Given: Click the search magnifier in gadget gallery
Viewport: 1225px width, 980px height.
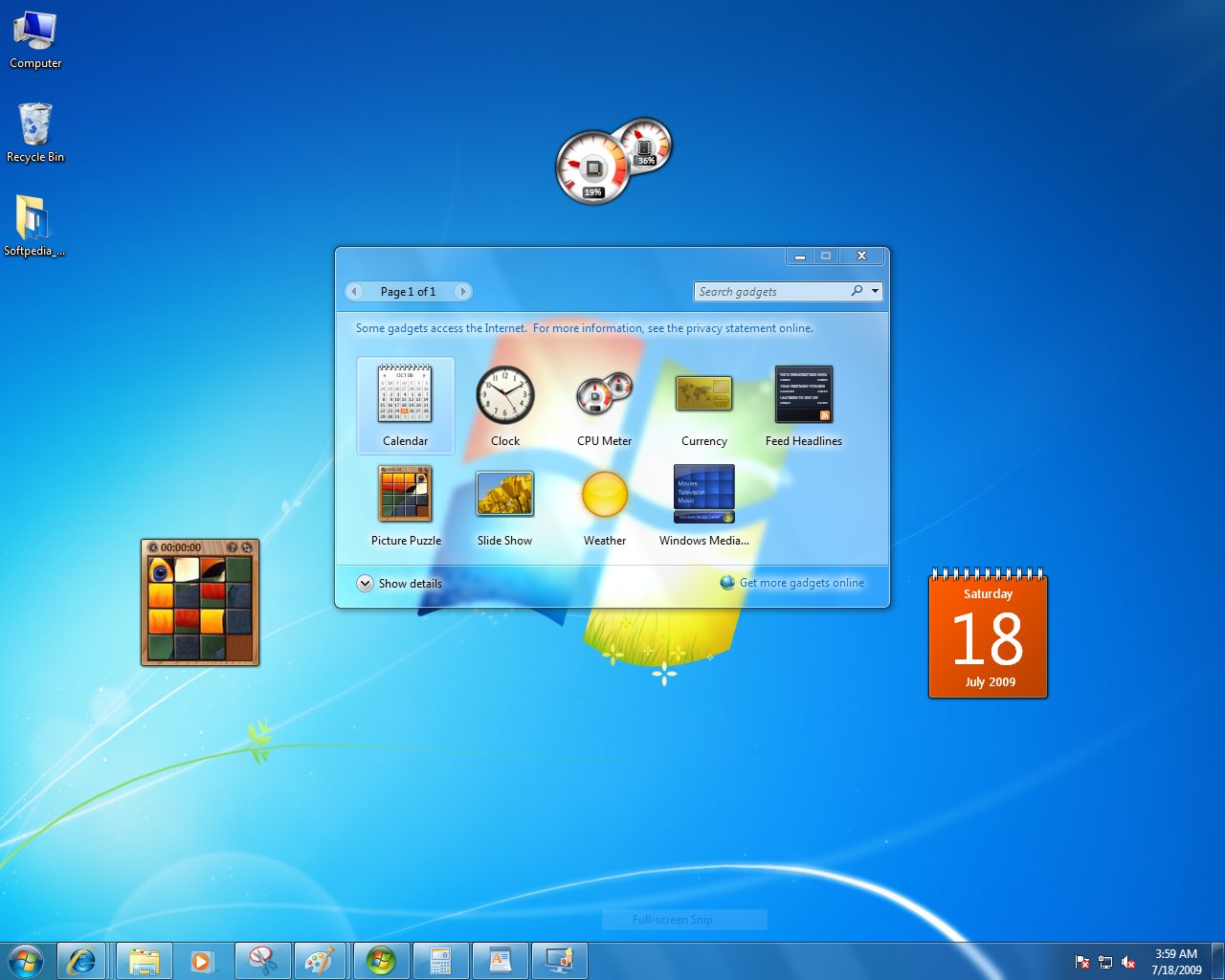Looking at the screenshot, I should [857, 291].
